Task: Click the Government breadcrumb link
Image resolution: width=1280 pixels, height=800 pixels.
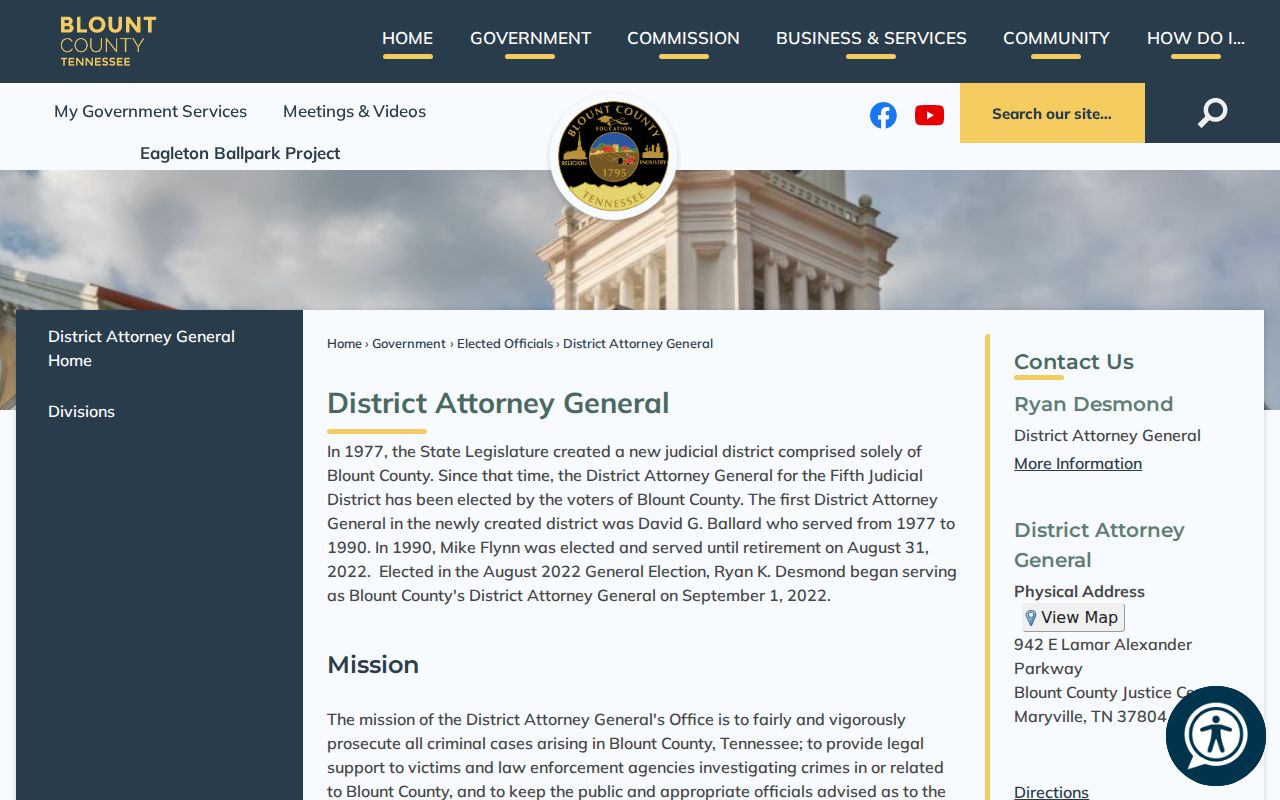Action: click(409, 343)
